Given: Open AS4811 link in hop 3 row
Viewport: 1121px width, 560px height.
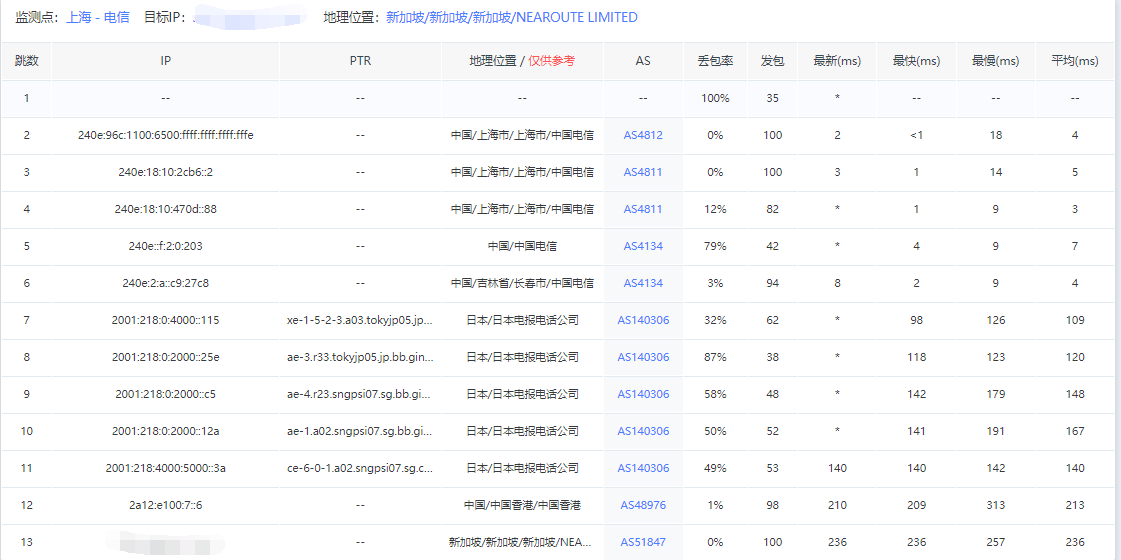Looking at the screenshot, I should pos(643,172).
